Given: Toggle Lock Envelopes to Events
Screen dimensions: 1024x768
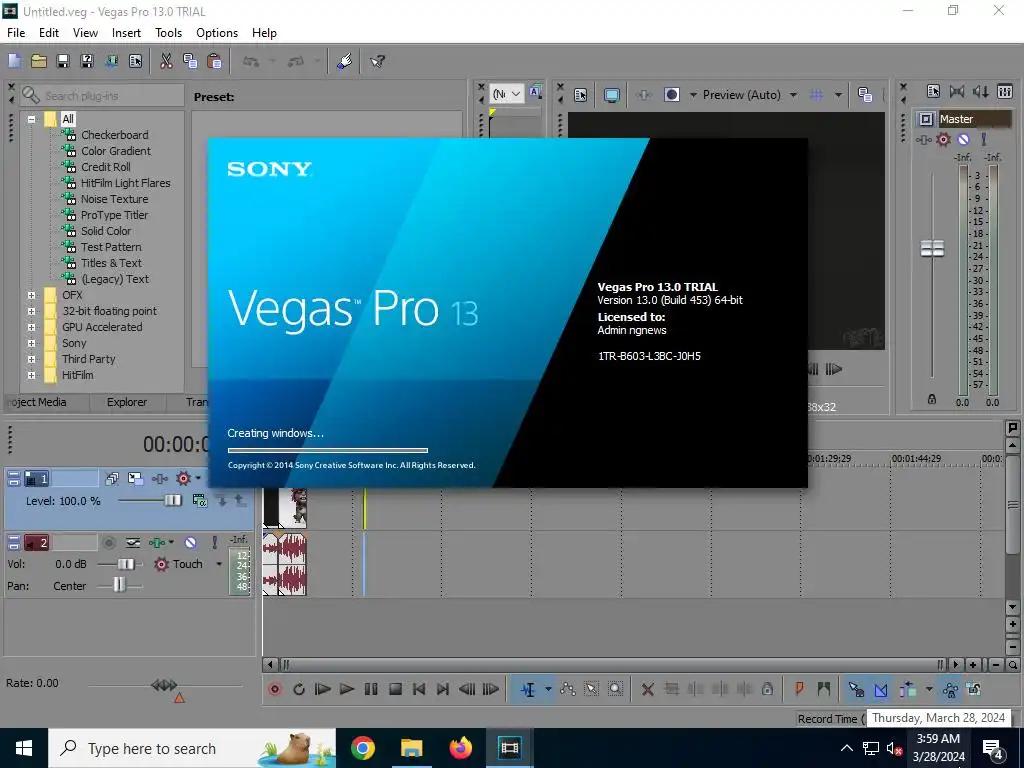Looking at the screenshot, I should click(951, 689).
